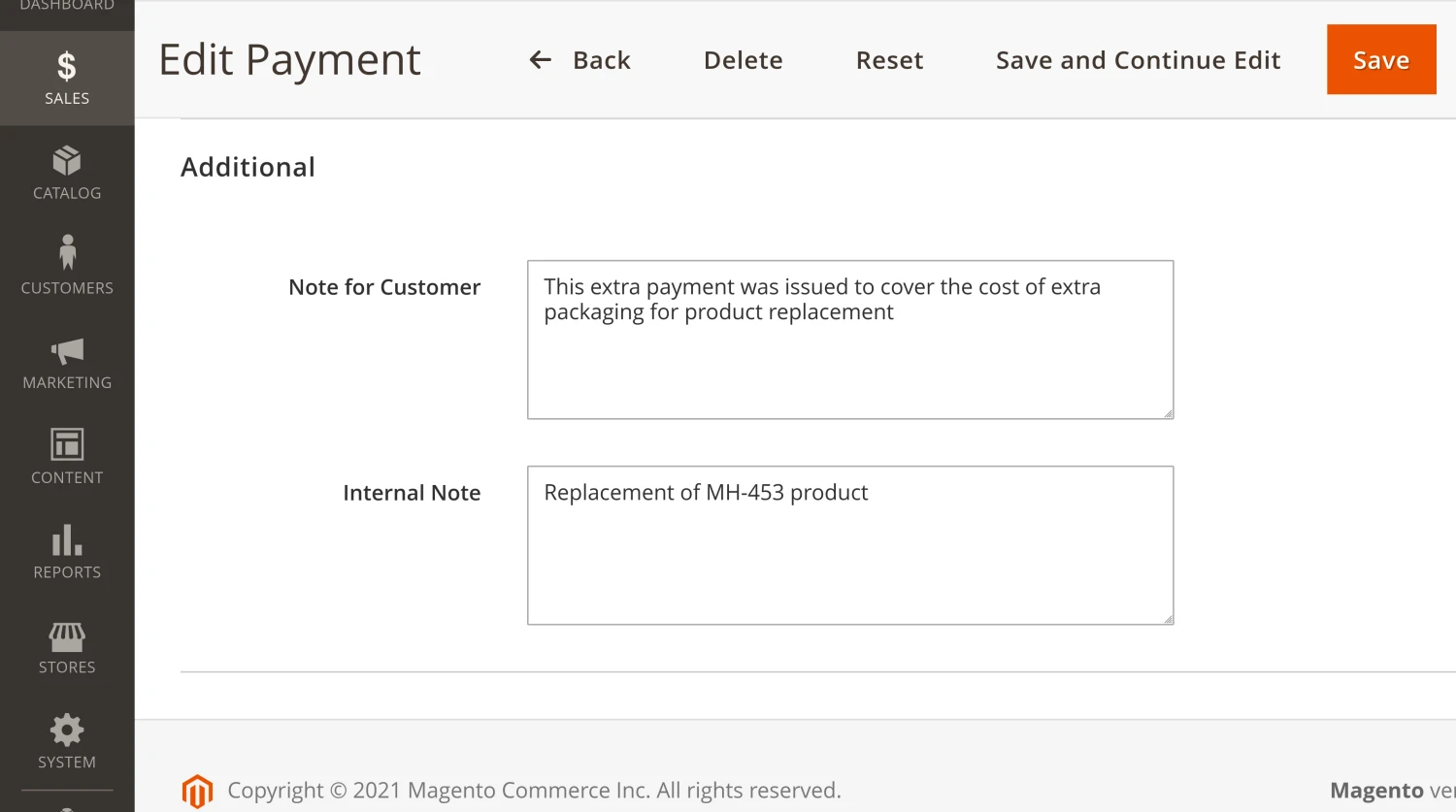
Task: Click the Note for Customer field label
Action: (x=384, y=287)
